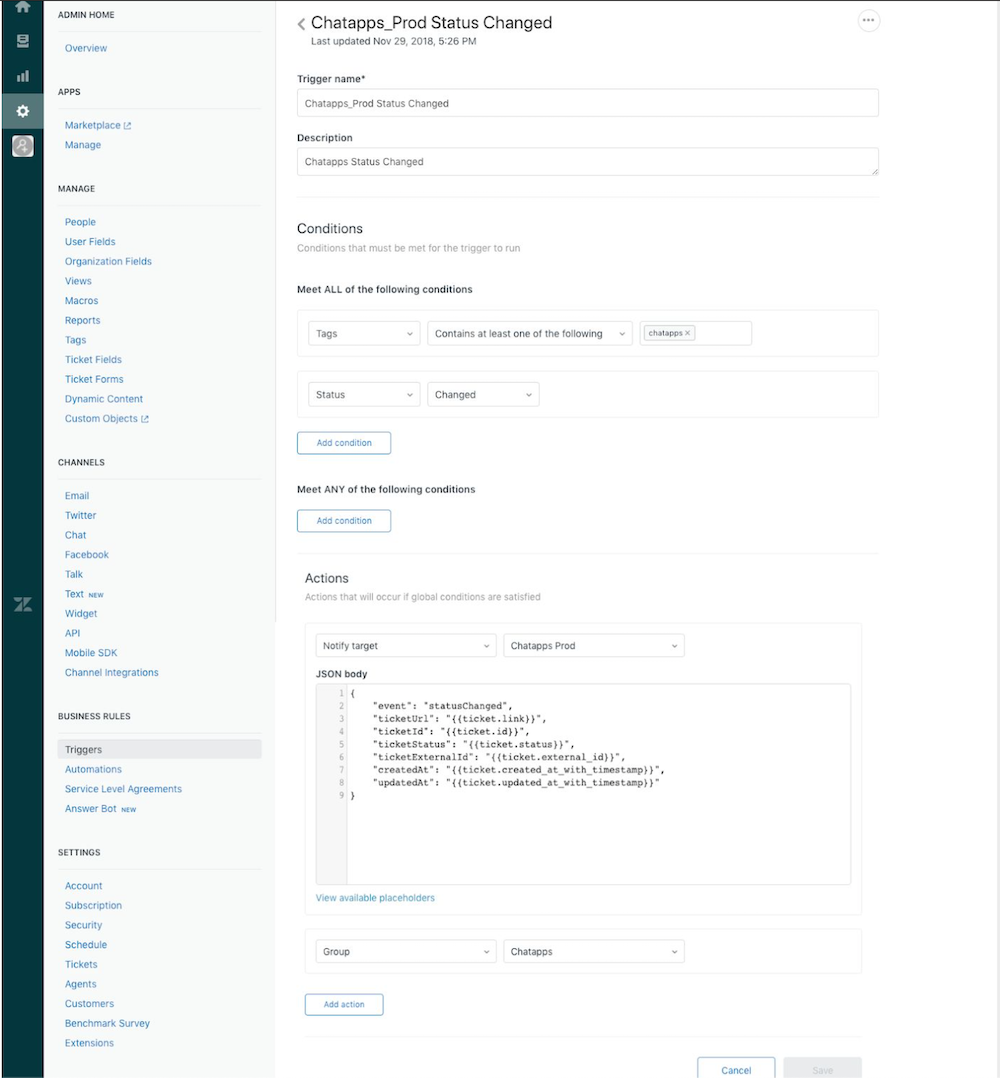This screenshot has height=1078, width=1000.
Task: Open Text channel marked NEW
Action: [84, 594]
